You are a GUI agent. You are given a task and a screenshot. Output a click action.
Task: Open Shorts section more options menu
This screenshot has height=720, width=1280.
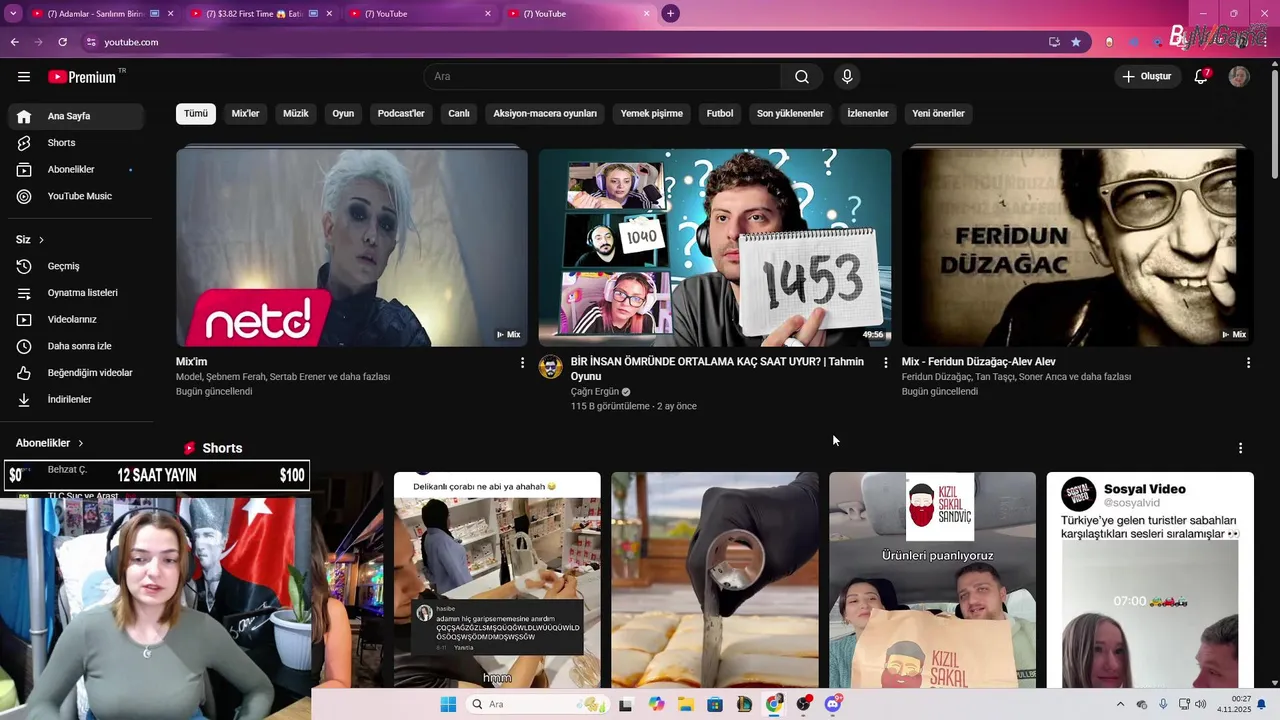(1240, 448)
